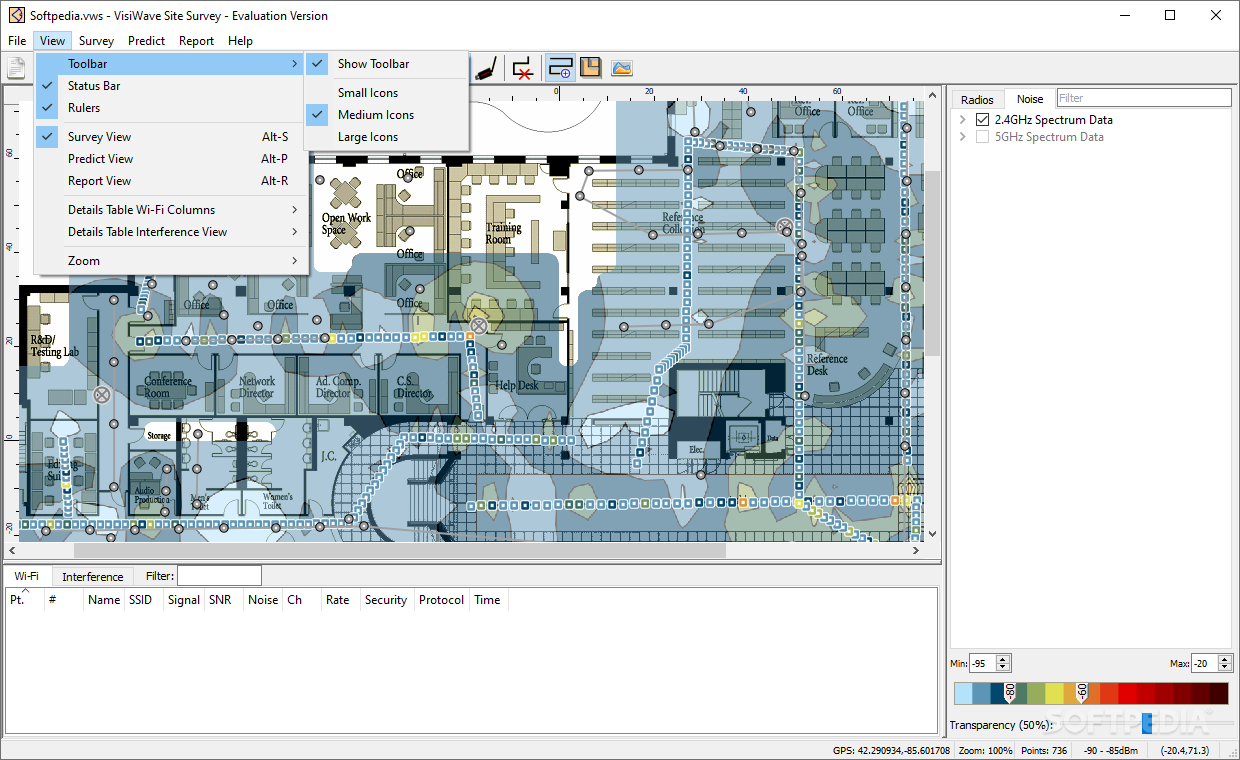Click the crossed-circle access point near Help Desk
Image resolution: width=1240 pixels, height=760 pixels.
[479, 326]
